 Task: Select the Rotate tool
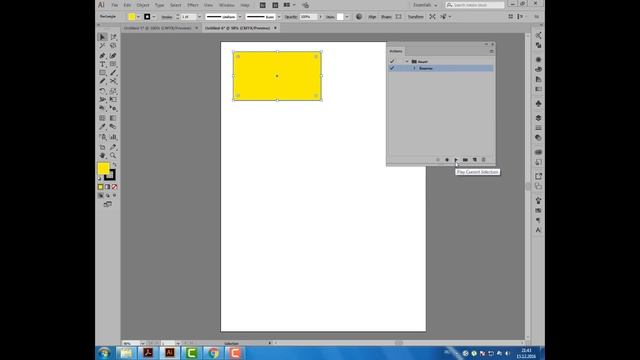[102, 91]
